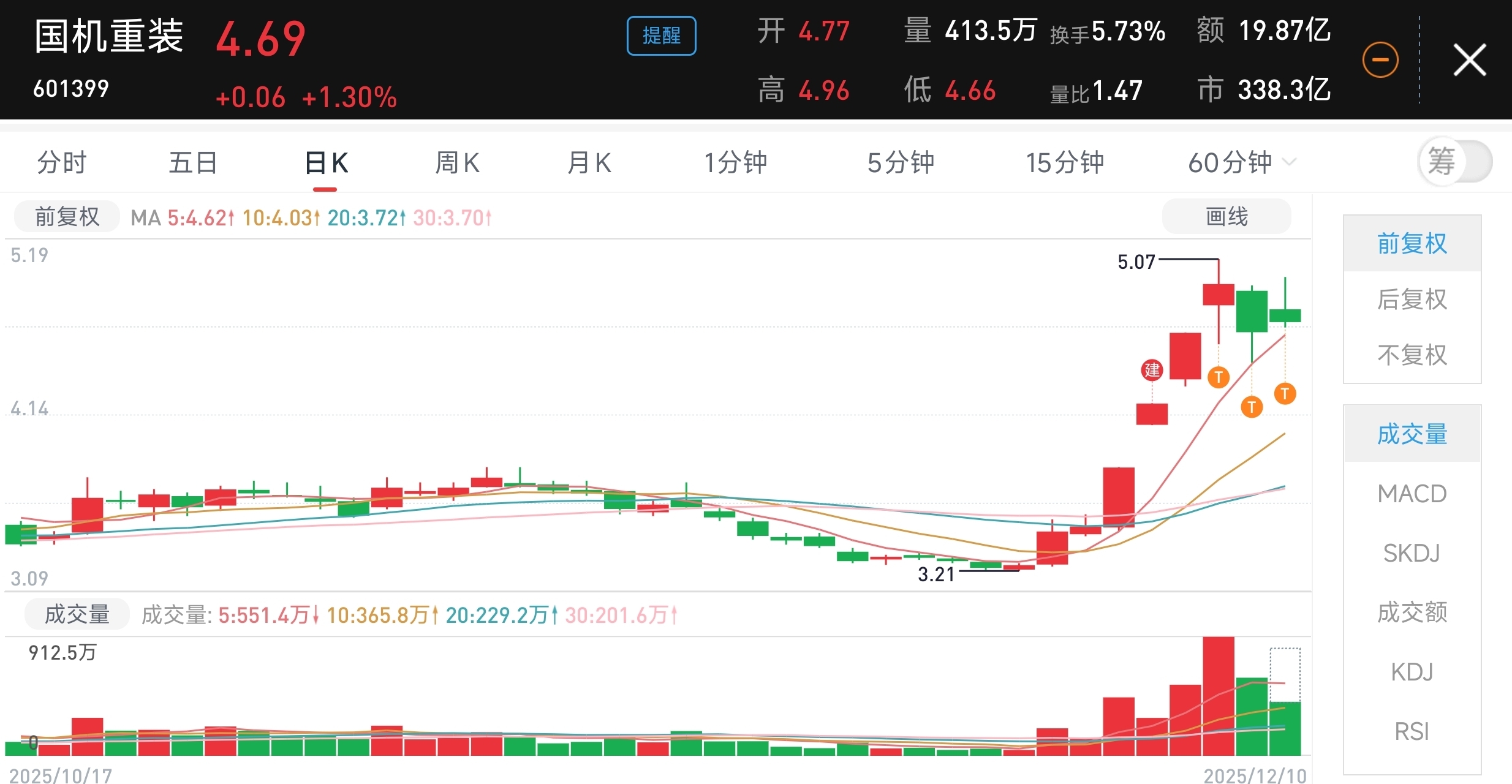Screen dimensions: 1512x784
Task: Close the stock chart with X icon
Action: coord(1469,60)
